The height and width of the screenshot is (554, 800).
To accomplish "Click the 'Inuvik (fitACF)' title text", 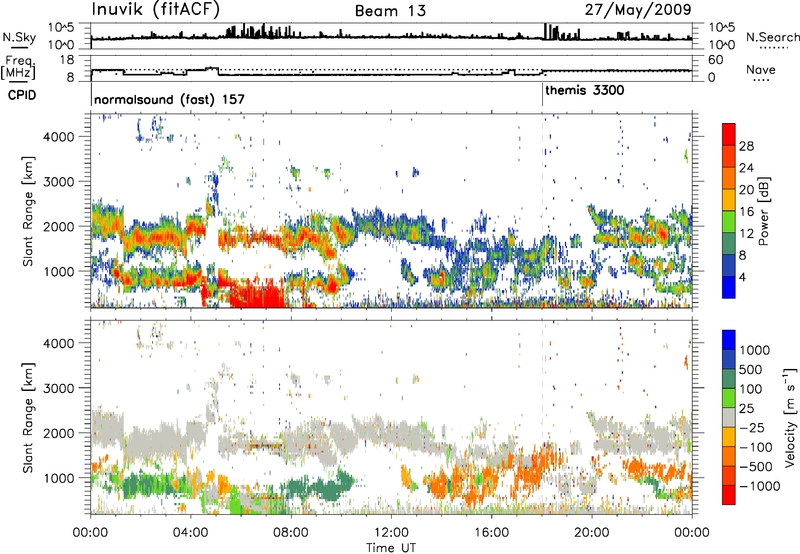I will 156,10.
